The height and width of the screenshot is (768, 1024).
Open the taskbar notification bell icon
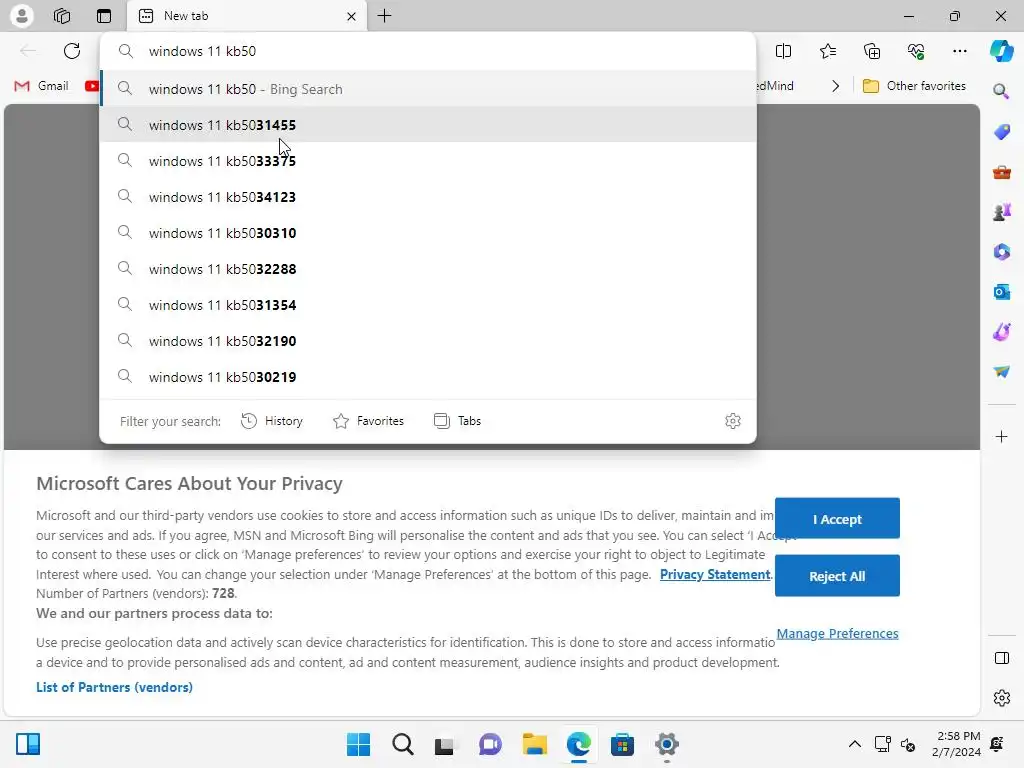(997, 744)
